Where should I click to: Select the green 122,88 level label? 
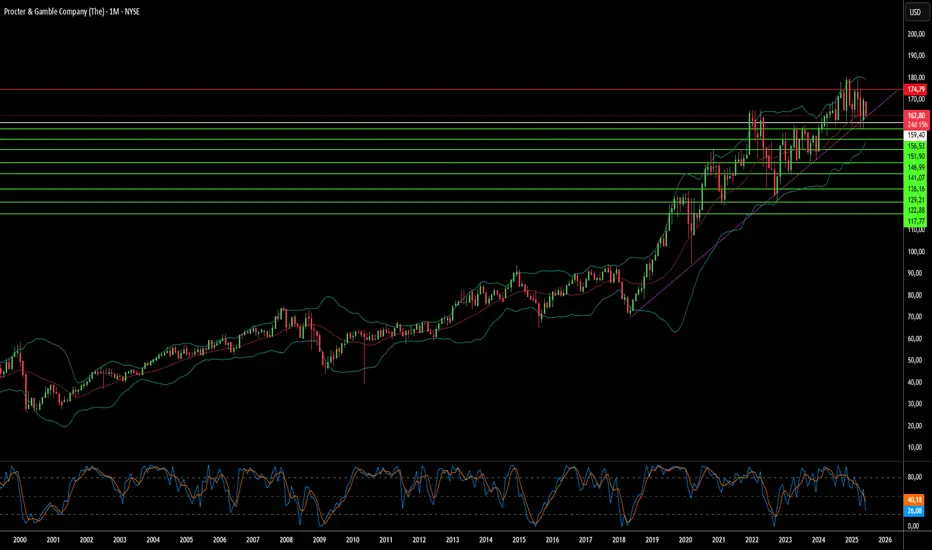tap(916, 210)
